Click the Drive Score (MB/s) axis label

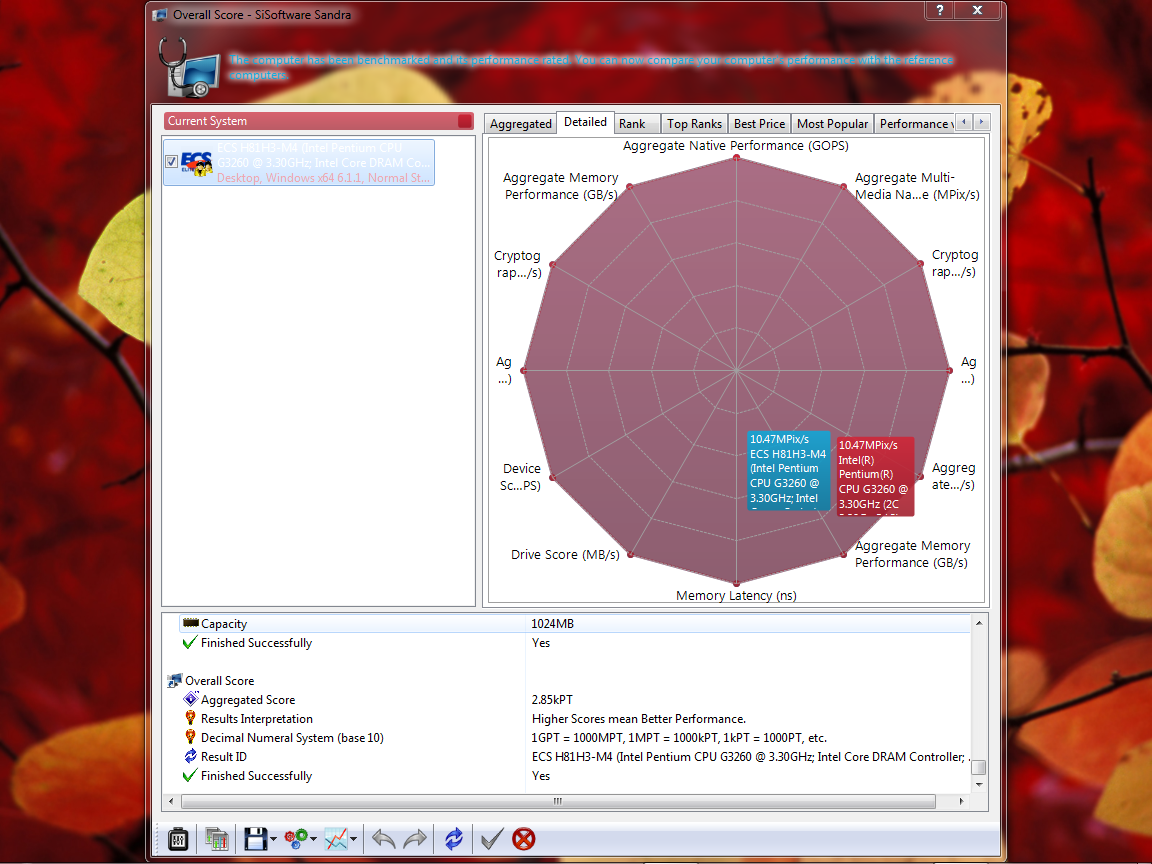click(x=565, y=554)
